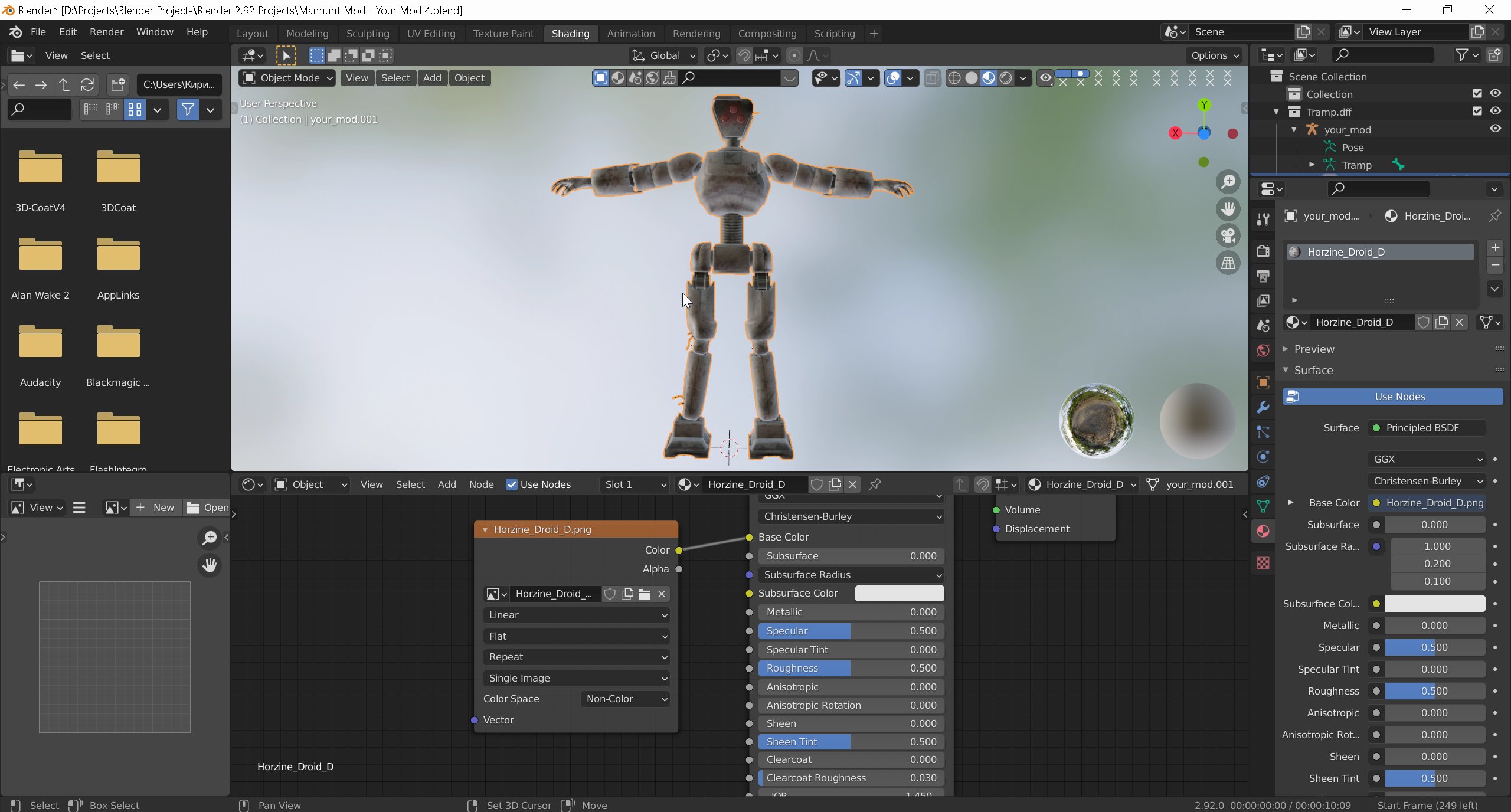1511x812 pixels.
Task: Click the zoom magnifier icon in the 3D viewport
Action: point(1228,182)
